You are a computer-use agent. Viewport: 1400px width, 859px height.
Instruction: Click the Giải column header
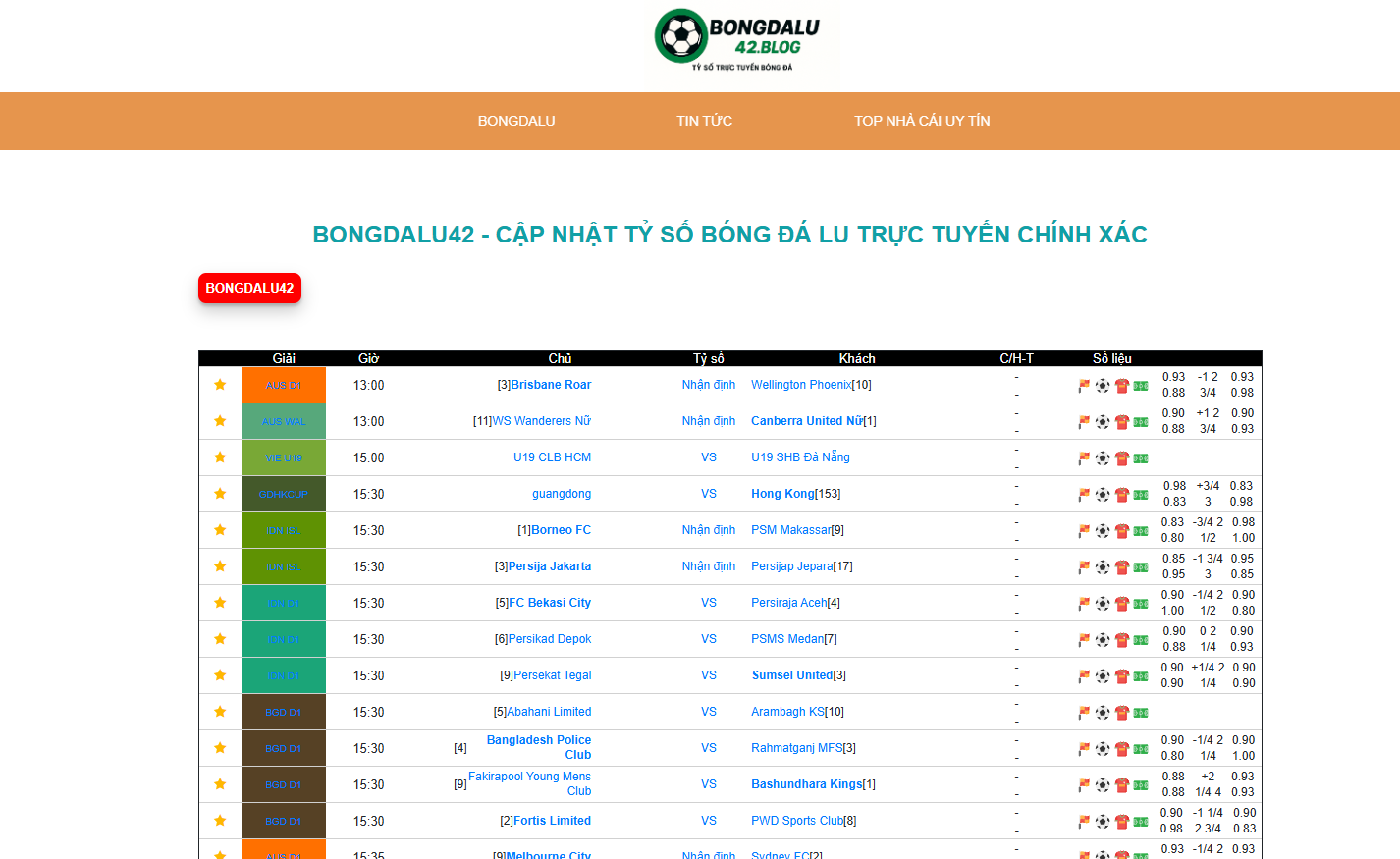coord(284,358)
